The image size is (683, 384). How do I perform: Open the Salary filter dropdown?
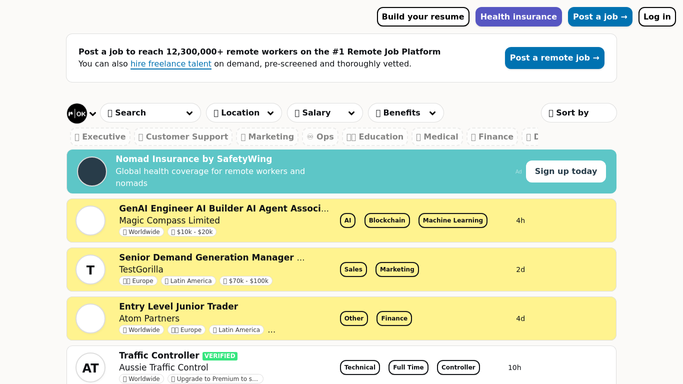click(x=325, y=113)
